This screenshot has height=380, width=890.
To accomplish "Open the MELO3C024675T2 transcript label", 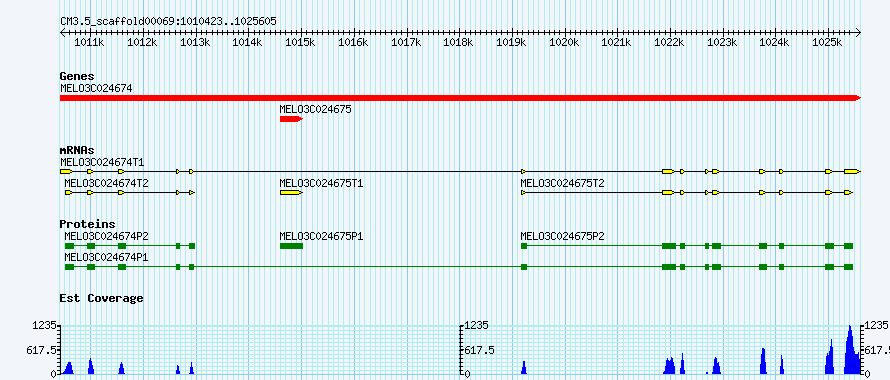I will [x=562, y=183].
